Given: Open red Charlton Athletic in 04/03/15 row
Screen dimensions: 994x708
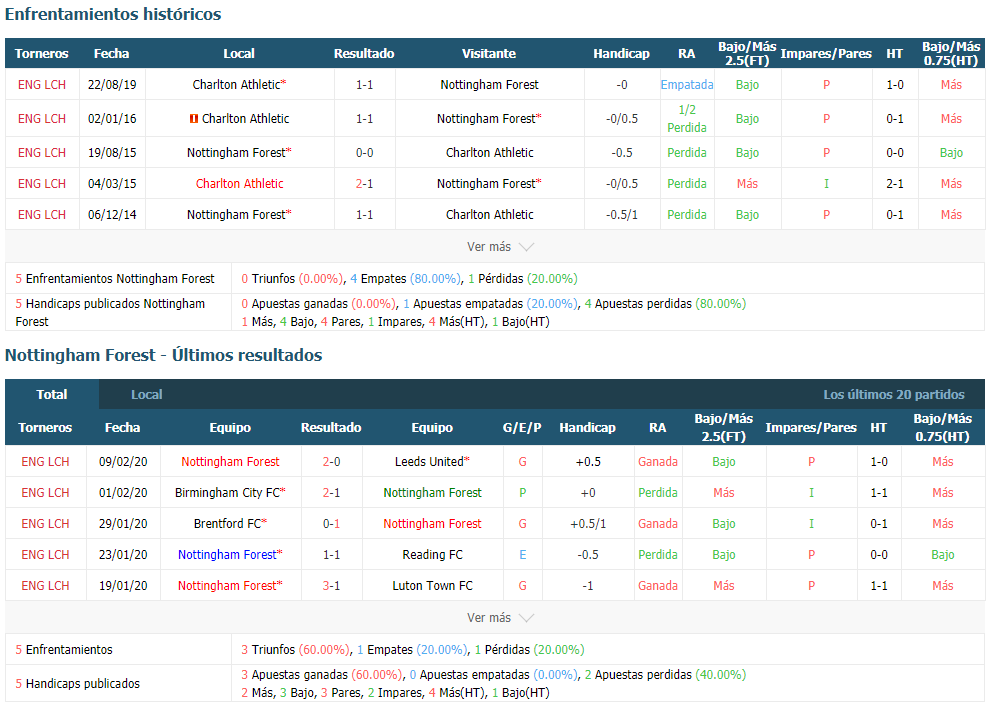Looking at the screenshot, I should (x=240, y=184).
